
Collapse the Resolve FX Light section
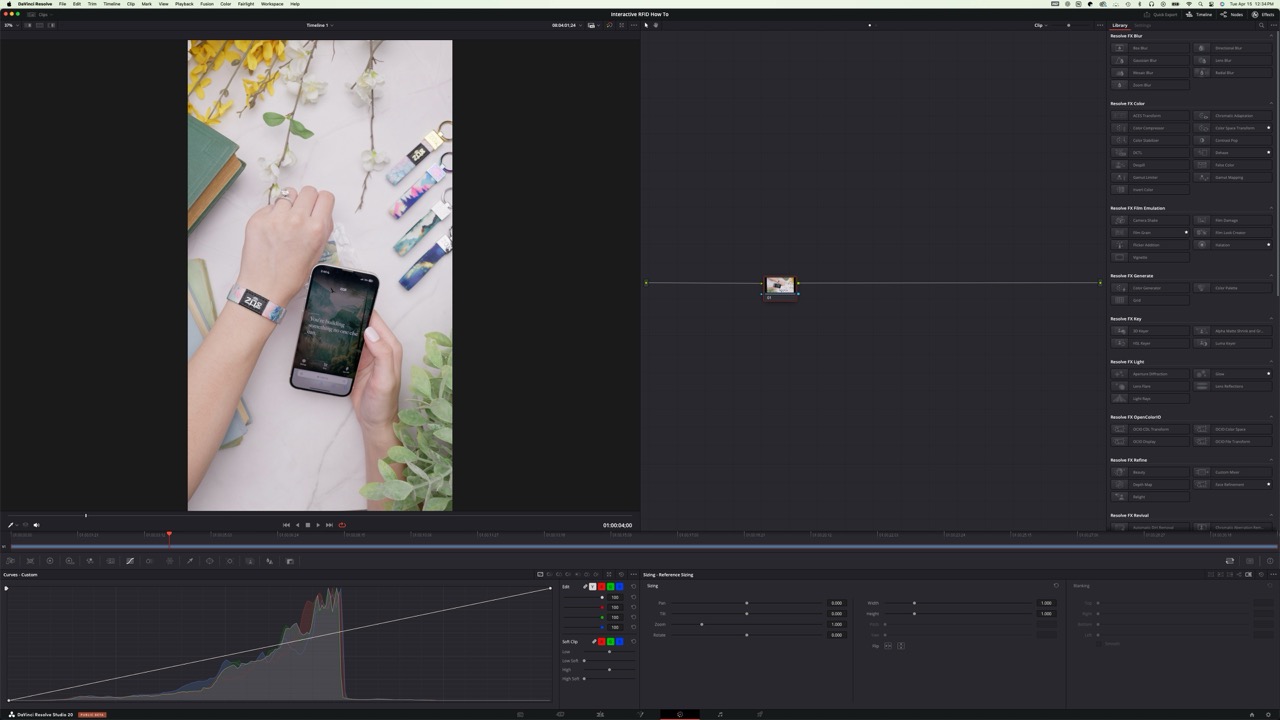[x=1272, y=361]
